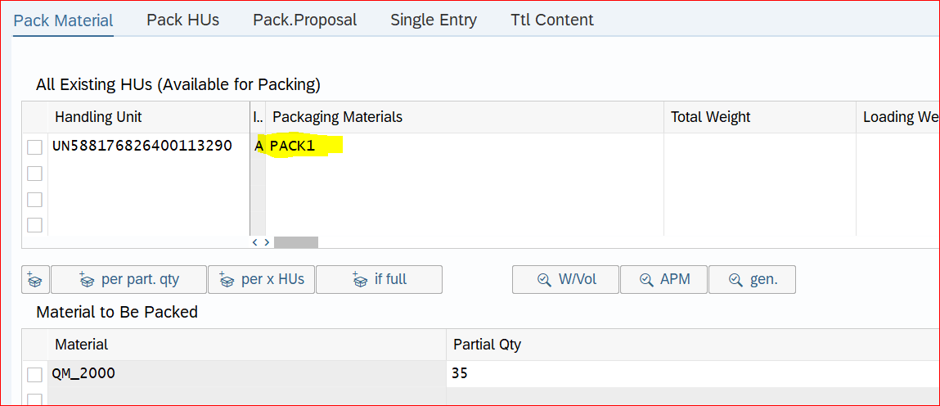
Task: Tick the QM_2000 material row checkbox
Action: pyautogui.click(x=35, y=374)
